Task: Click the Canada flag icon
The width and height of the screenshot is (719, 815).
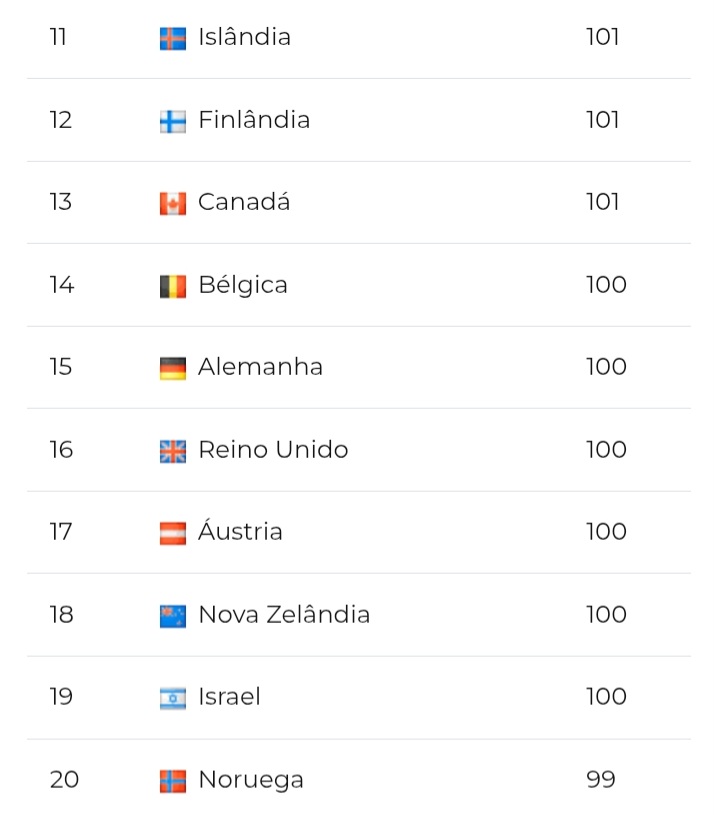Action: [173, 203]
